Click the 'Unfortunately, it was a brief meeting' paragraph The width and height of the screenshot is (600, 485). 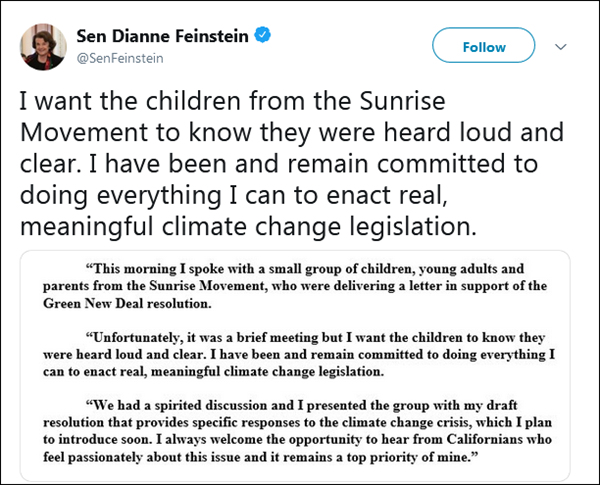click(x=310, y=354)
